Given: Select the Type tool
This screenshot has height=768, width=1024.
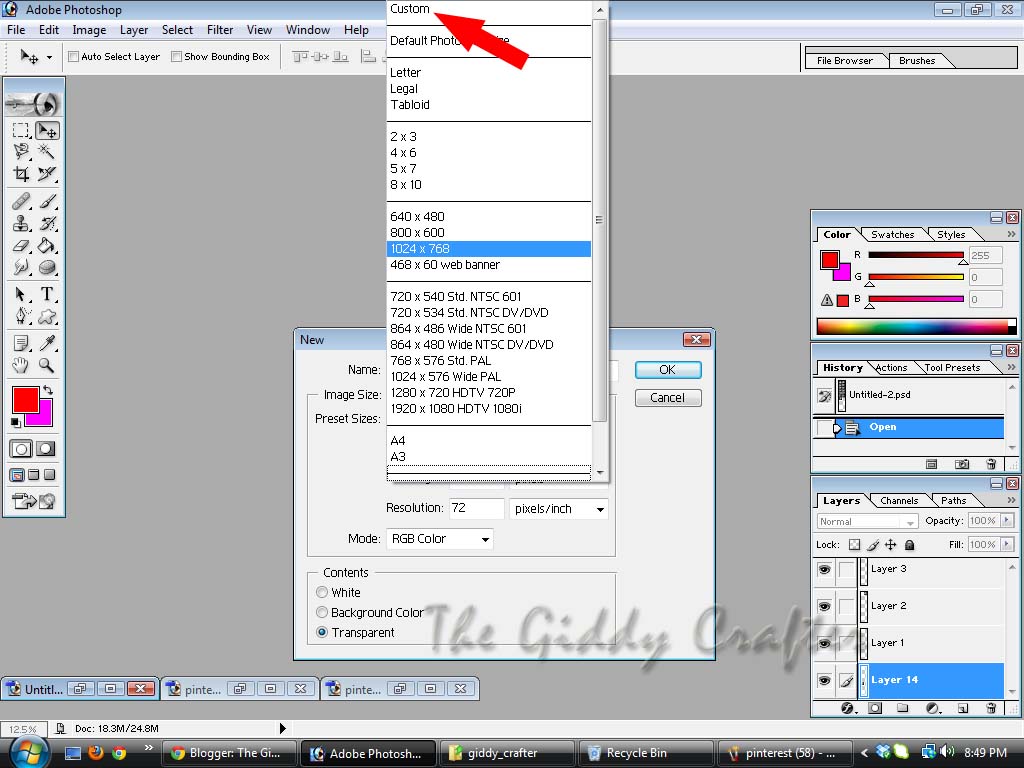Looking at the screenshot, I should 47,295.
